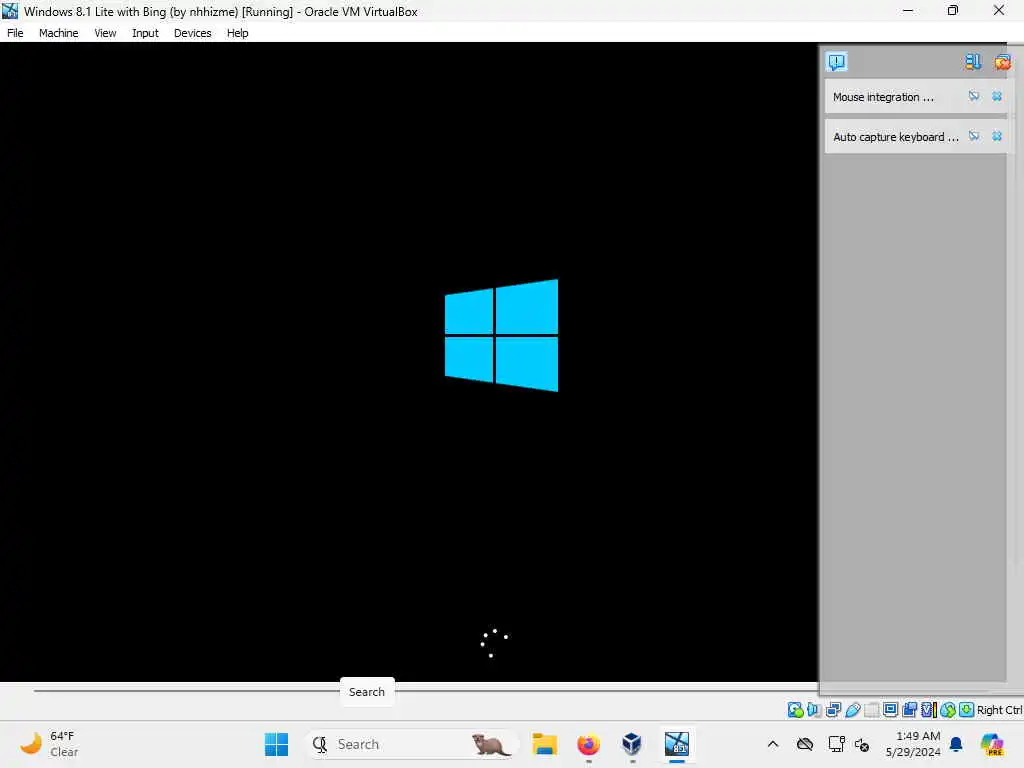Click the display monitor status icon
The width and height of the screenshot is (1024, 768).
point(890,710)
